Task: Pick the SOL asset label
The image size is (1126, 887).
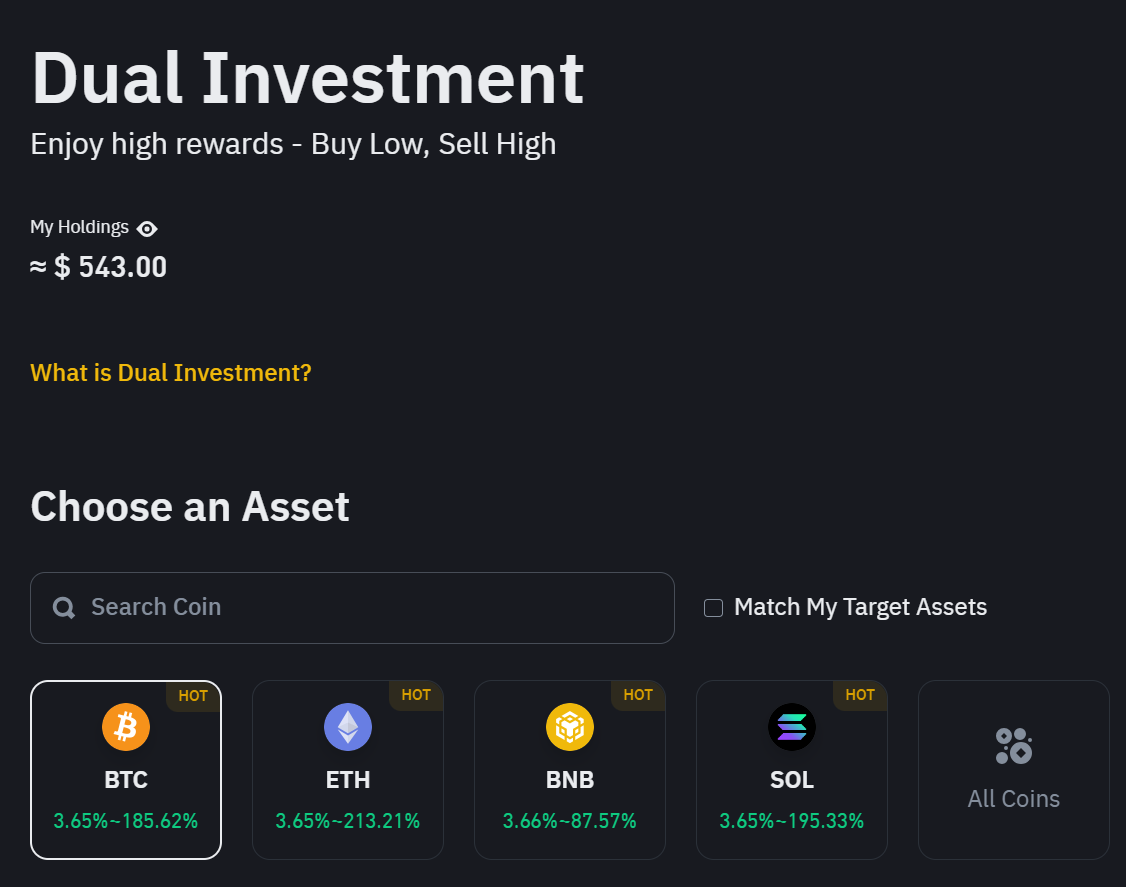Action: coord(792,779)
